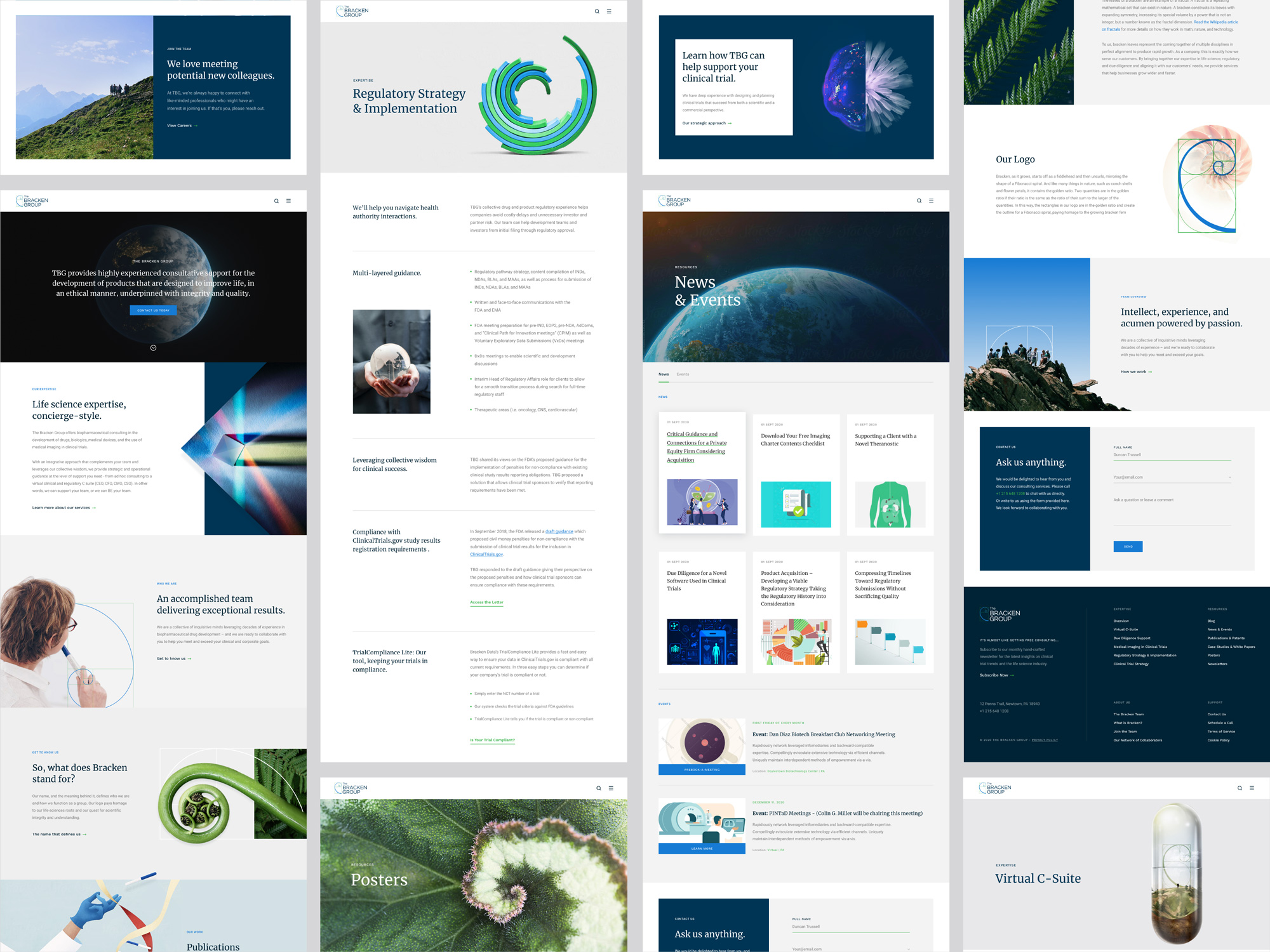Click search icon above News & Events hero

[x=919, y=201]
